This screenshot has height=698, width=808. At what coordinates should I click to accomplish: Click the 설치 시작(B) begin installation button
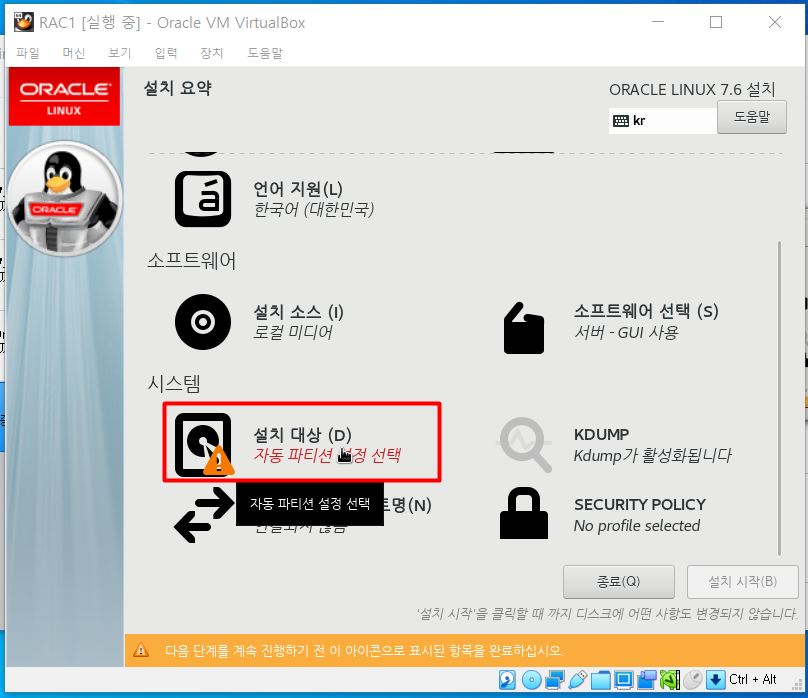[742, 582]
